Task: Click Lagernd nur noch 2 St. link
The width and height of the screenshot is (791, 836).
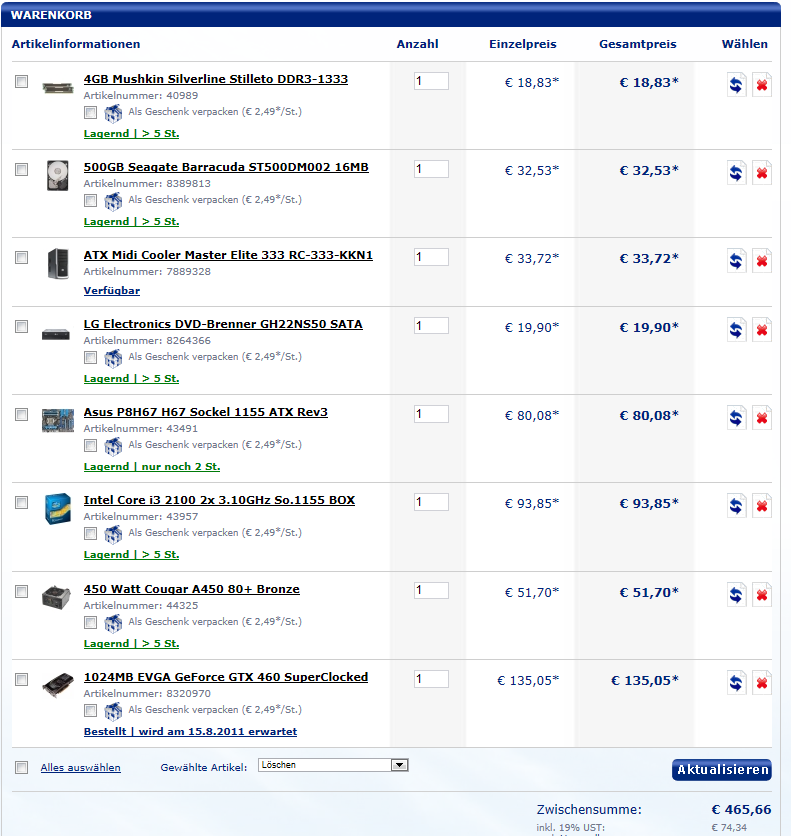Action: coord(152,467)
